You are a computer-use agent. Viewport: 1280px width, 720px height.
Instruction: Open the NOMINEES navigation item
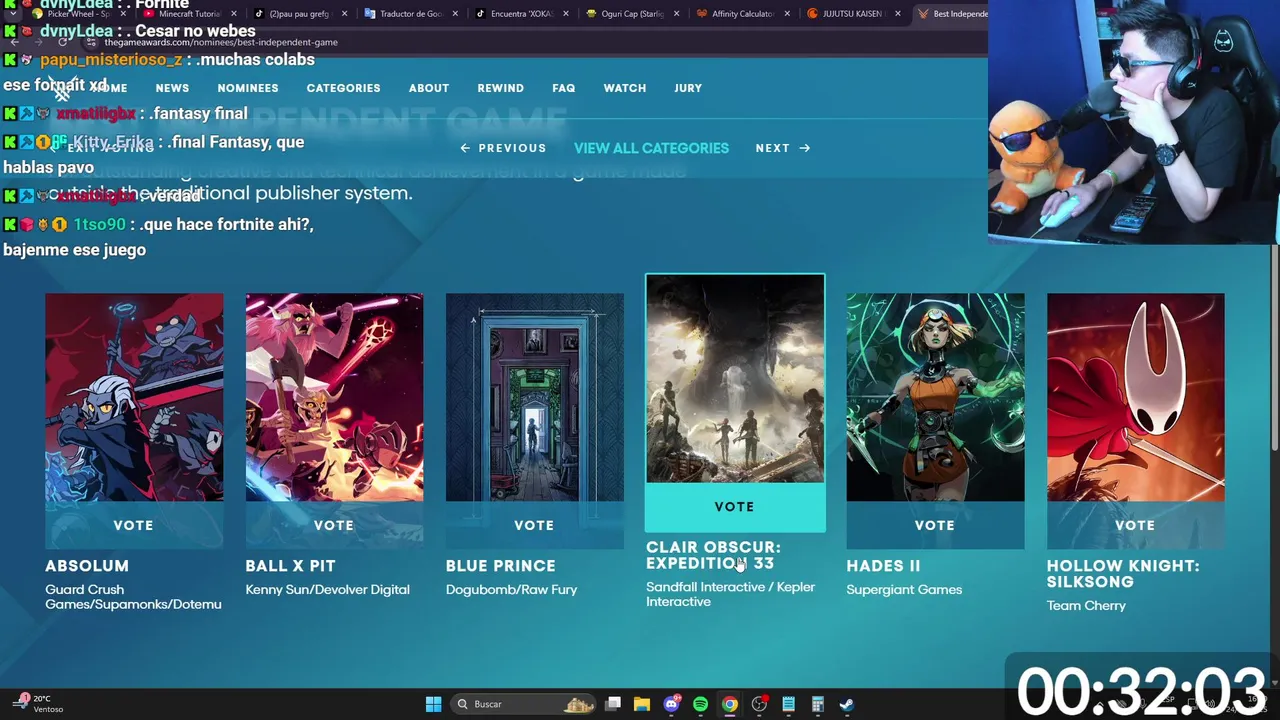pyautogui.click(x=248, y=88)
